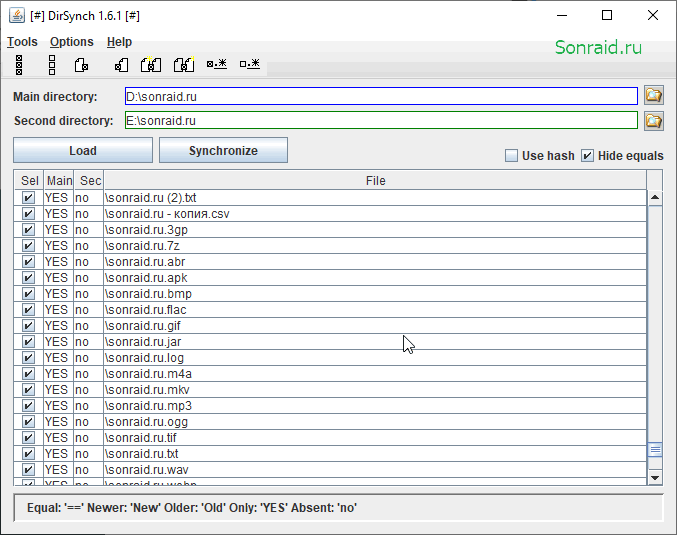Click the select newer in main icon
Screen dimensions: 677x535
click(x=151, y=65)
